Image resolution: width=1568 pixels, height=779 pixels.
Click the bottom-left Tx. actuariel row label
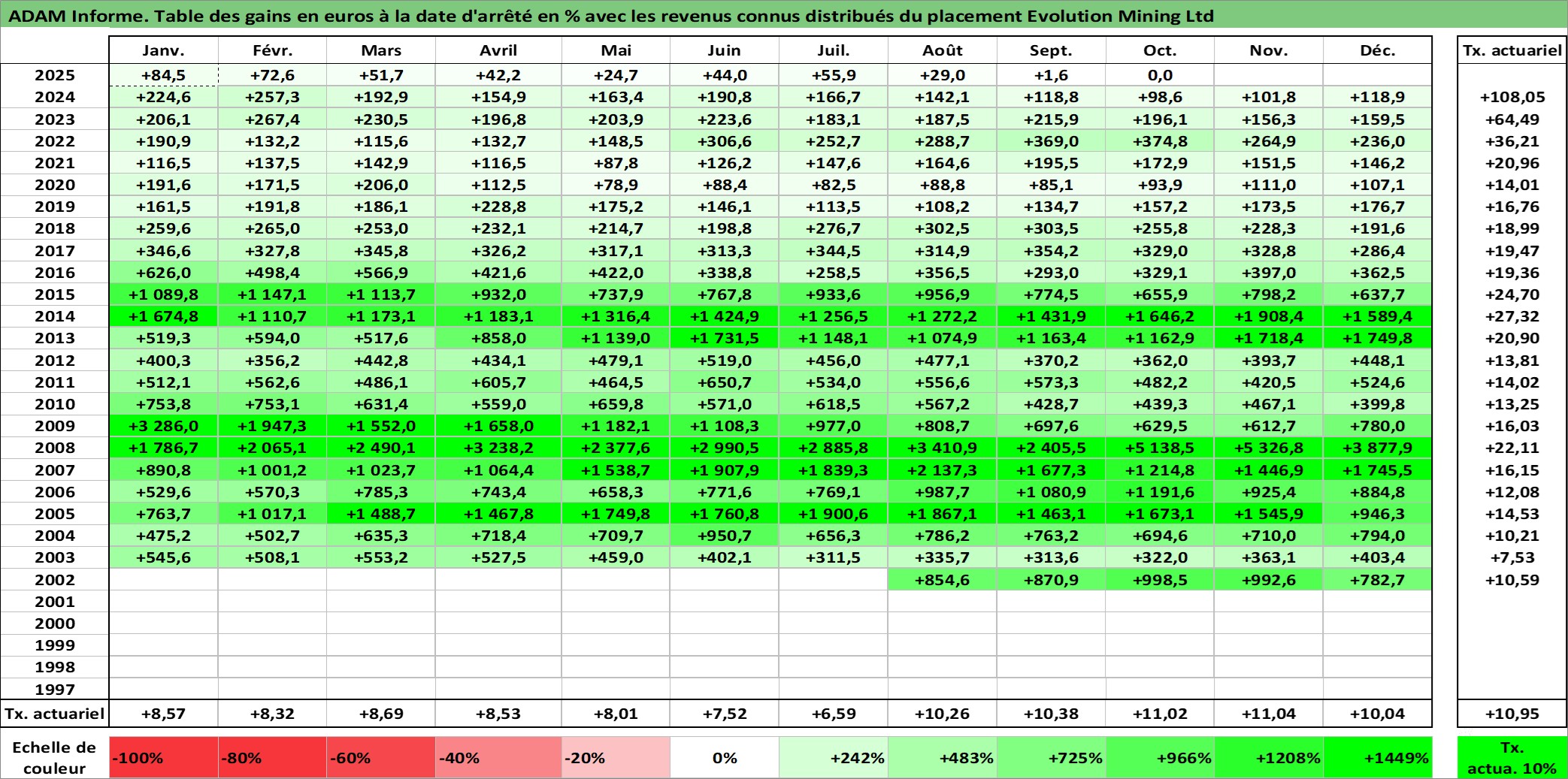[55, 714]
